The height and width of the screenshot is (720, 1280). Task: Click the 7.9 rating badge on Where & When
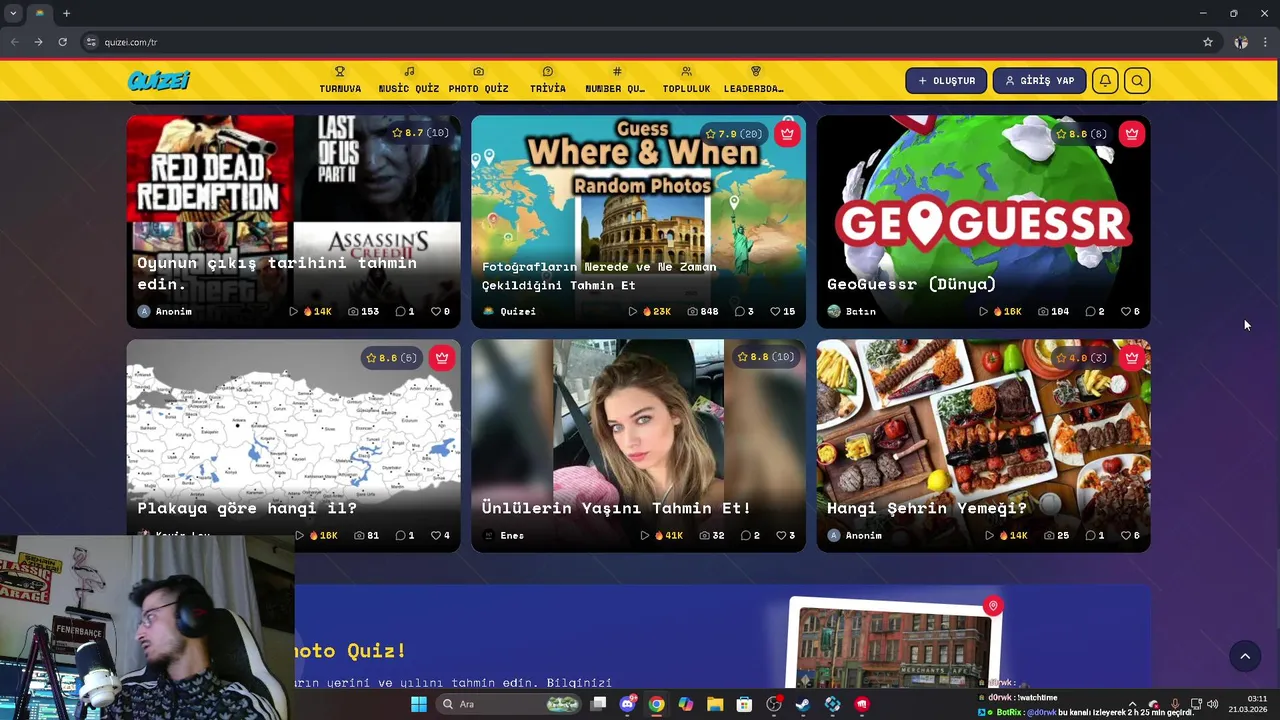click(x=733, y=133)
